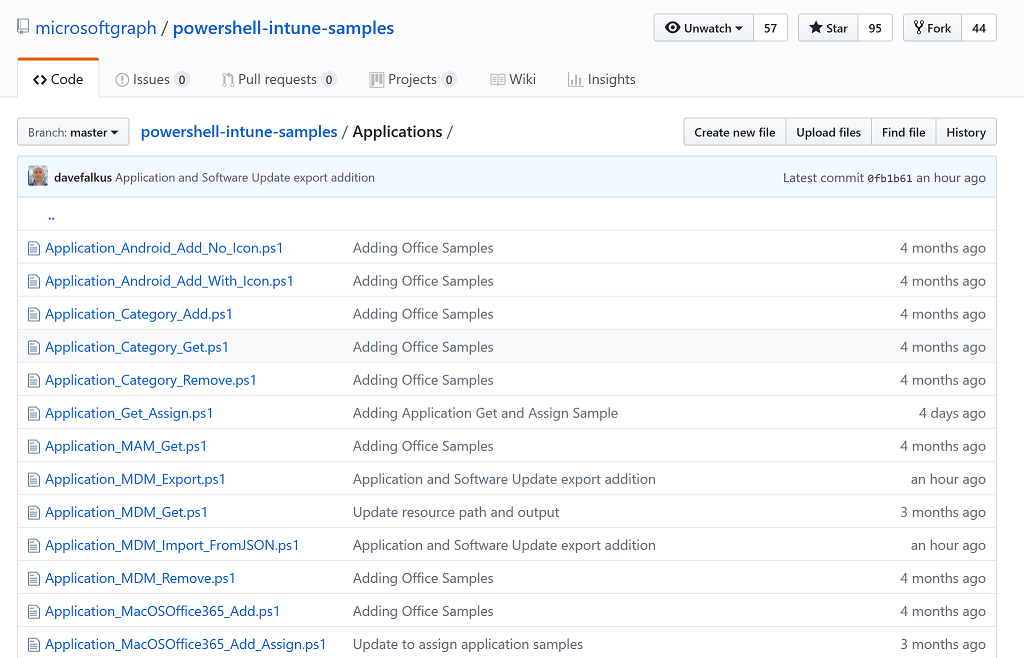This screenshot has width=1024, height=658.
Task: Click '4 days ago' timestamp
Action: click(952, 413)
